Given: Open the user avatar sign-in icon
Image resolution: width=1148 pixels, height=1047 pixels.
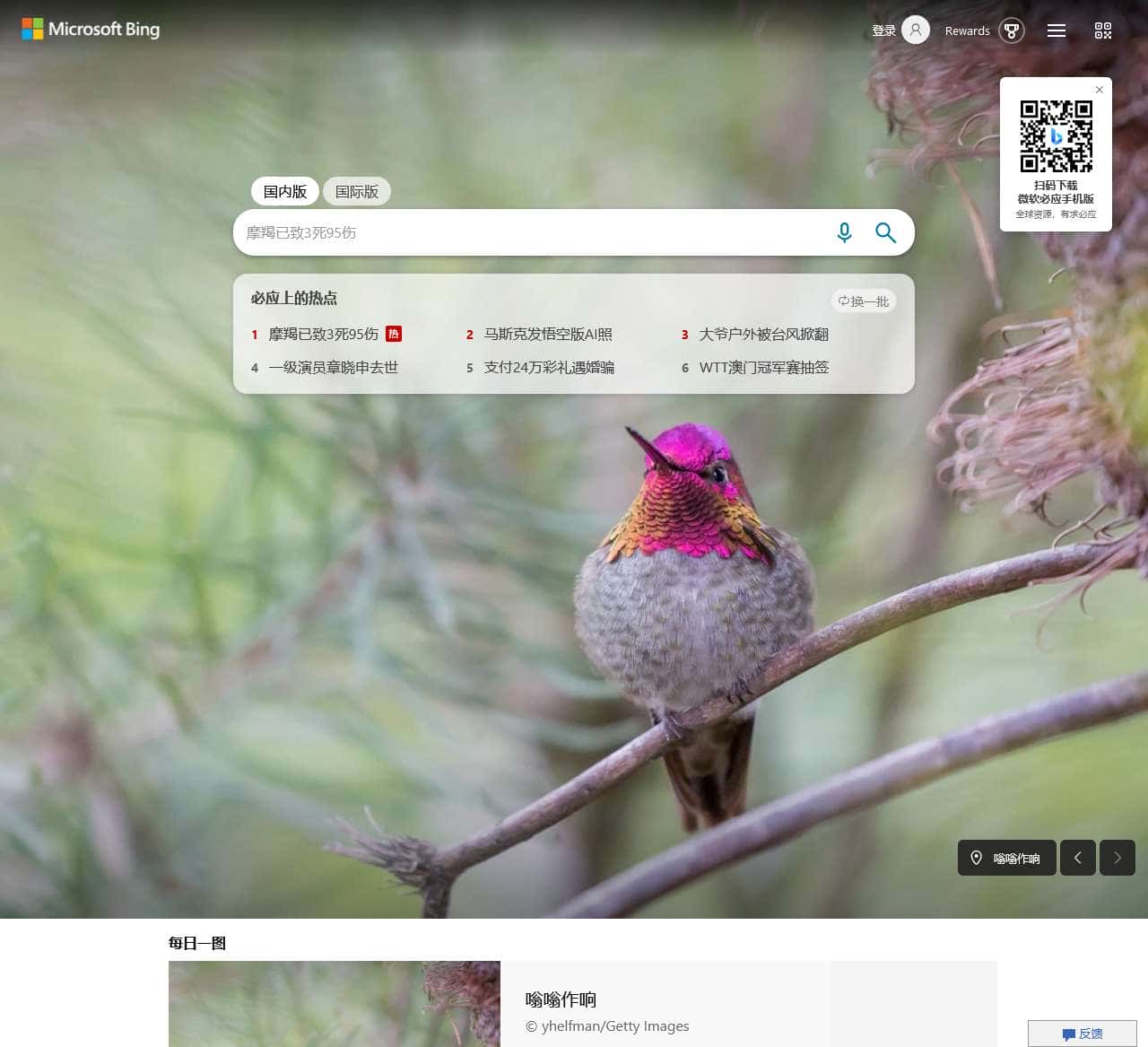Looking at the screenshot, I should (x=916, y=31).
